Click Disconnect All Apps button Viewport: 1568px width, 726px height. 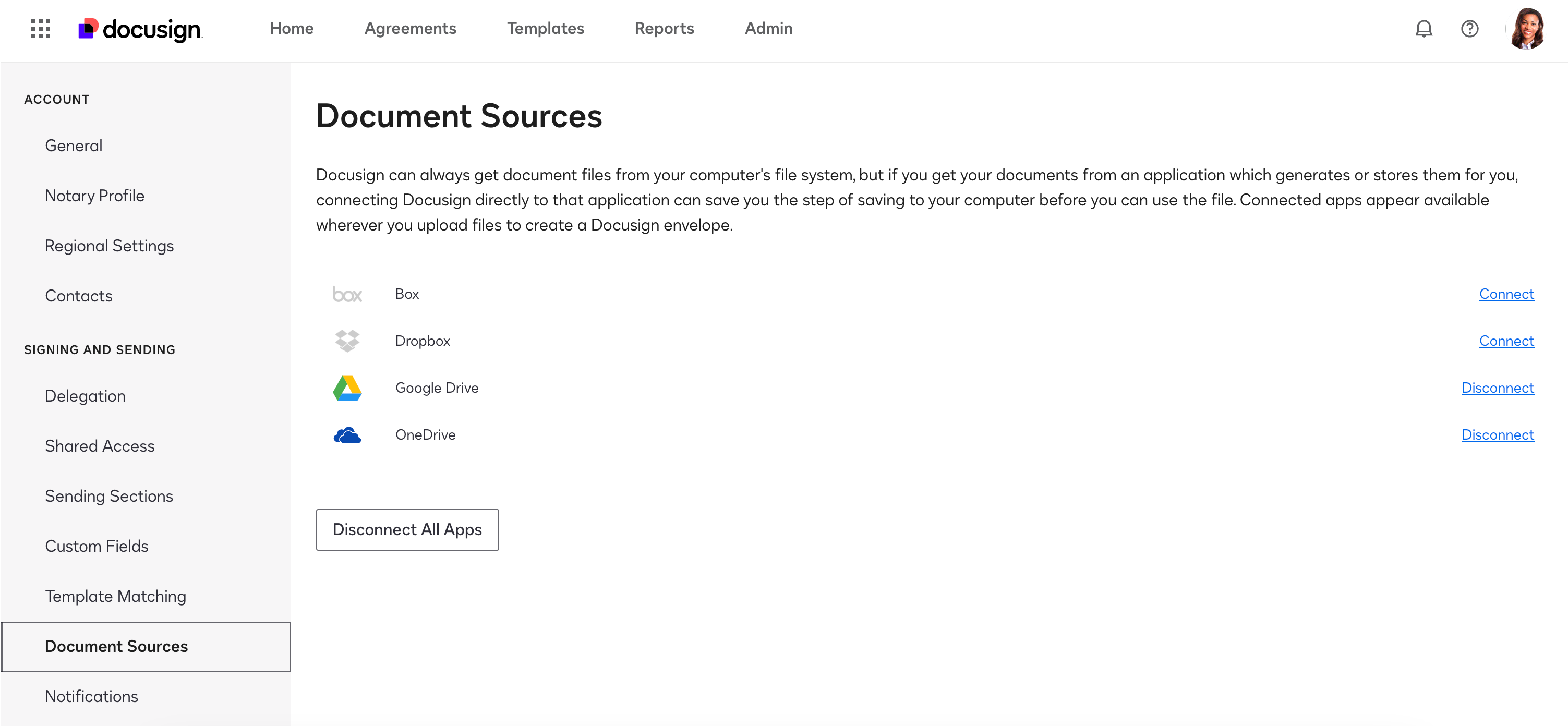[x=407, y=529]
